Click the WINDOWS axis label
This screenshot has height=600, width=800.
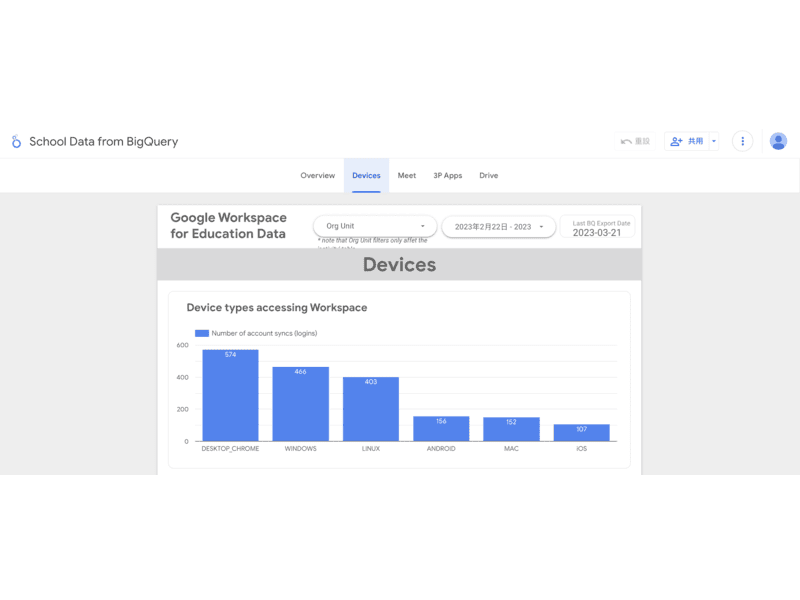coord(301,448)
